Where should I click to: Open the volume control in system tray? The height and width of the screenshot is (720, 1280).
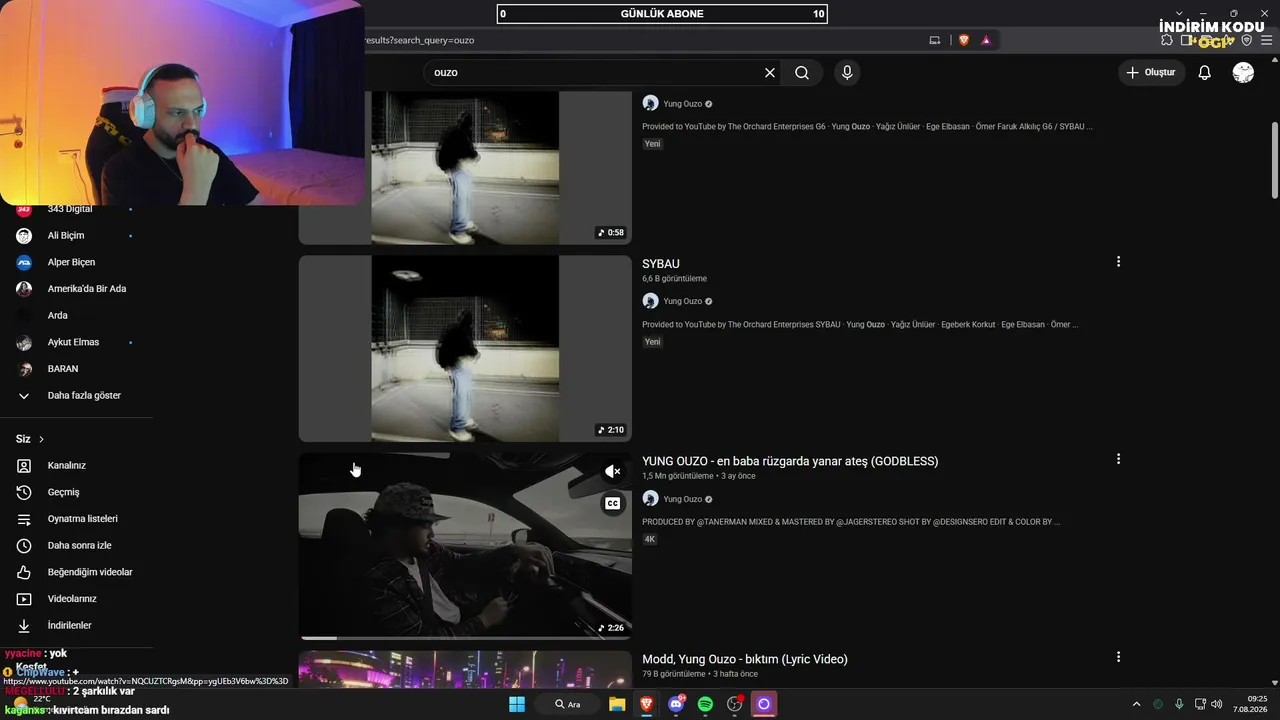[x=1216, y=704]
